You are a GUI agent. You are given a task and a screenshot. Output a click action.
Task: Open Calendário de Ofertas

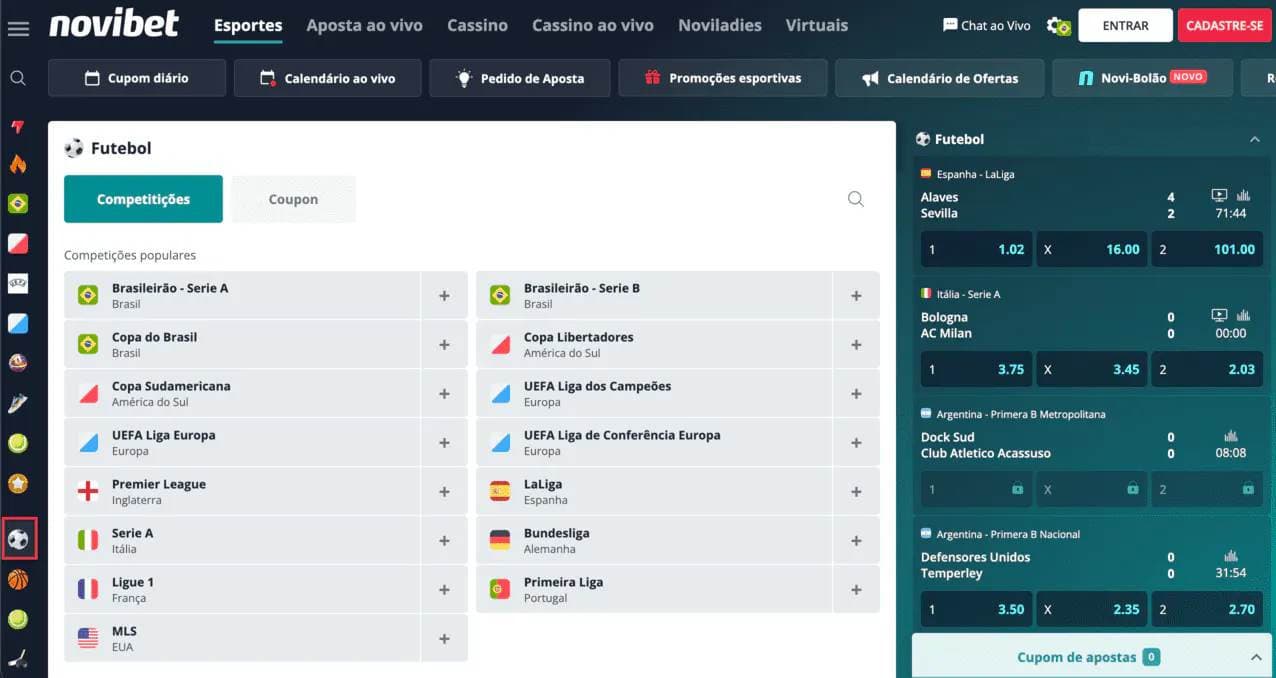pos(940,78)
